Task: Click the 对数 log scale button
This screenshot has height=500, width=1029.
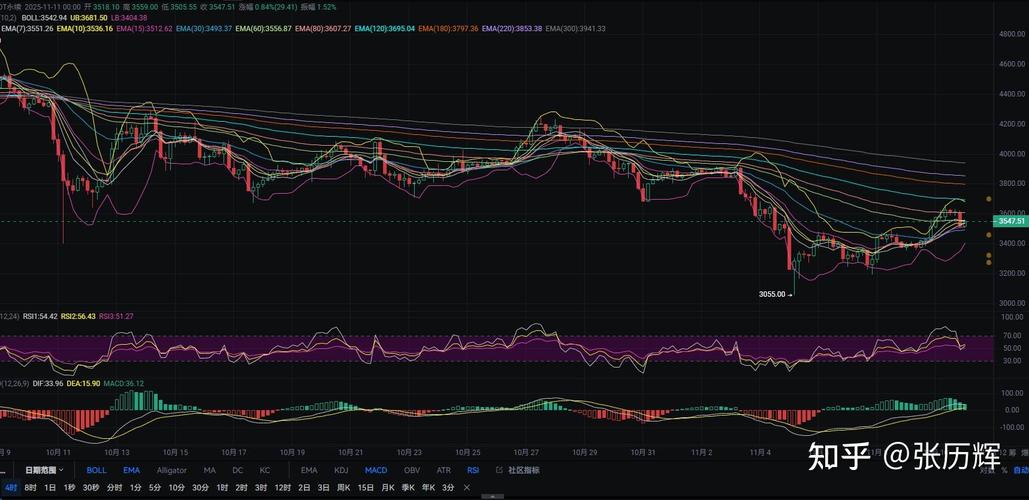Action: pyautogui.click(x=985, y=470)
